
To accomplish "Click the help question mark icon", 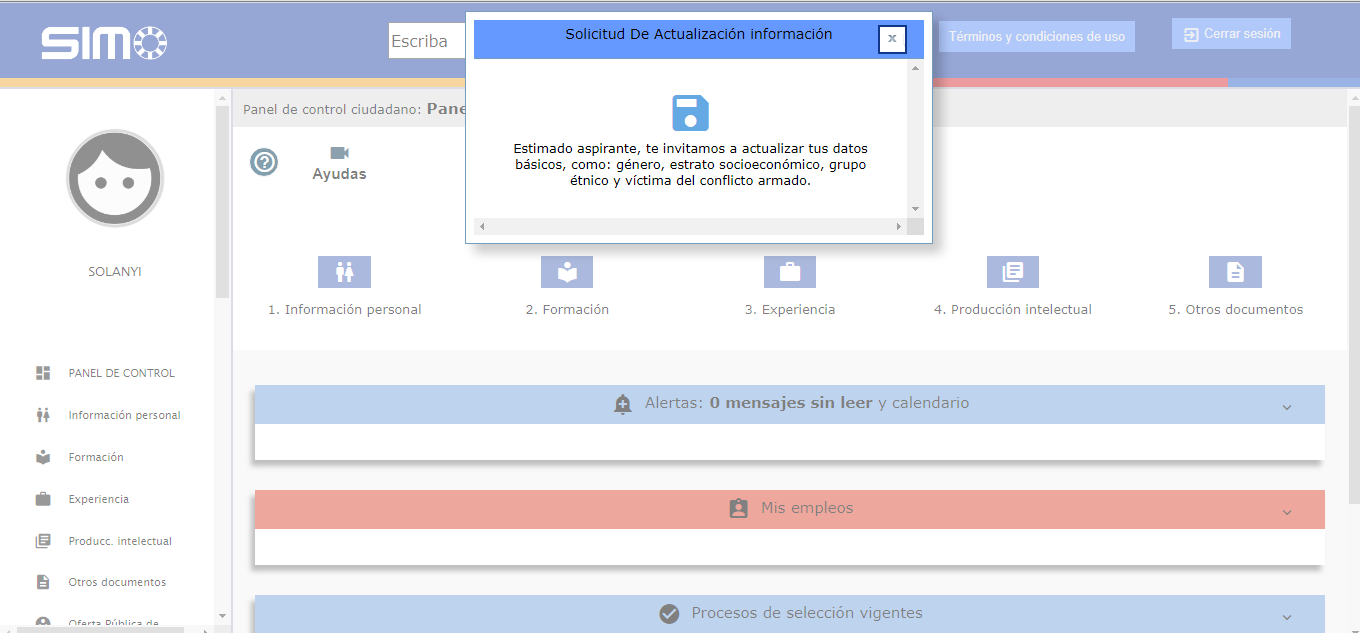I will click(264, 162).
